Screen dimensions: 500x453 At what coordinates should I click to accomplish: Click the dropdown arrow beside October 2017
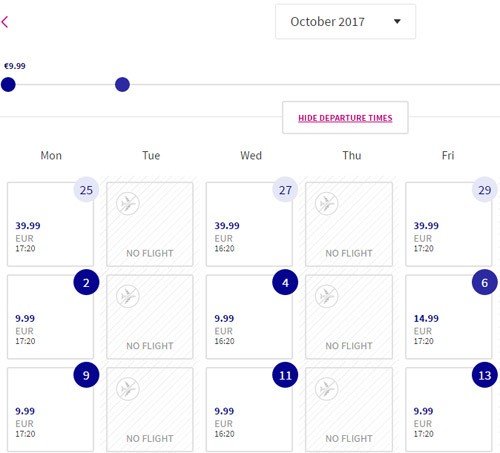397,22
